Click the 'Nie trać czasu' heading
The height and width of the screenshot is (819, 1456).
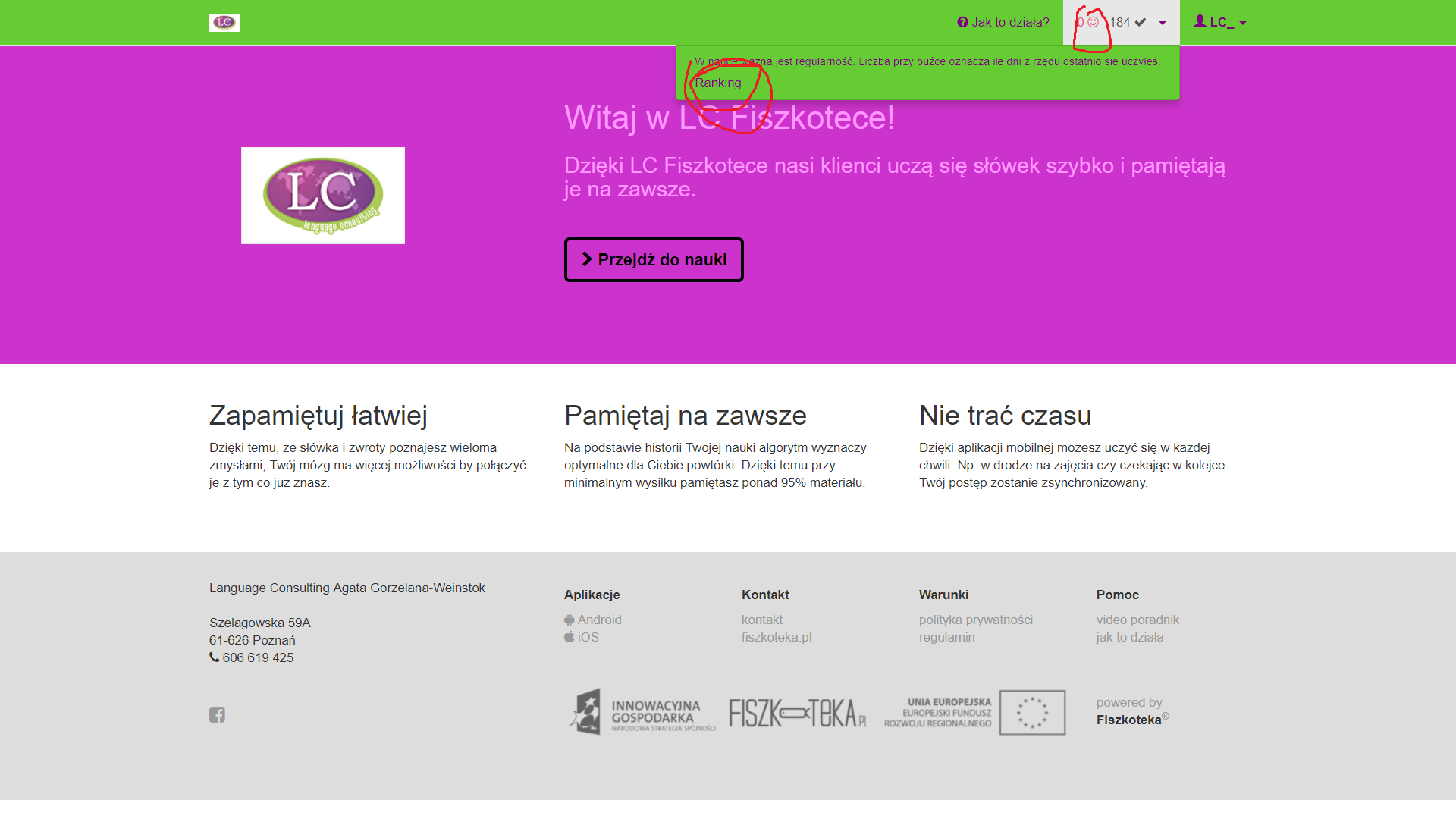[x=1006, y=416]
